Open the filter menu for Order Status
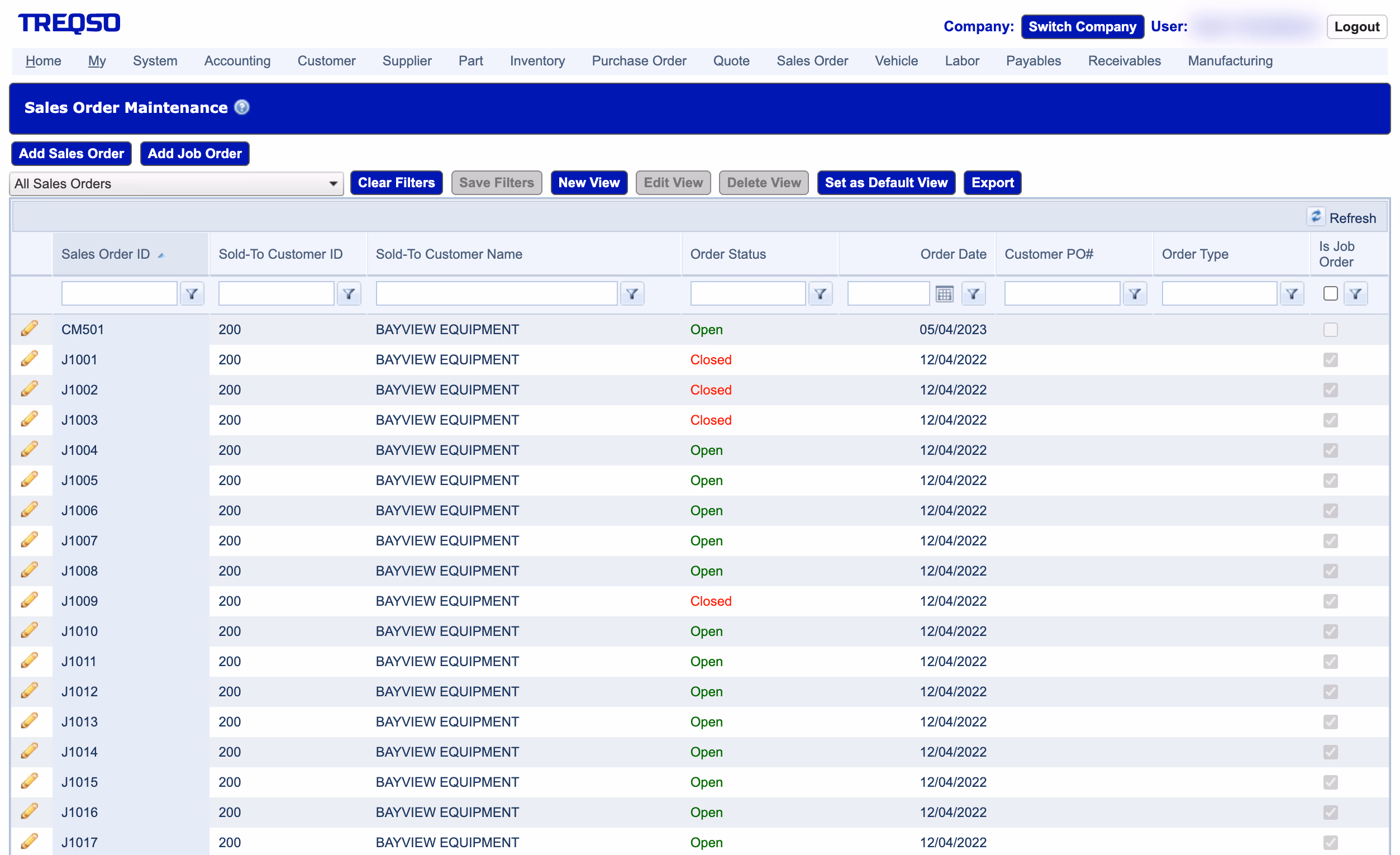The height and width of the screenshot is (855, 1400). [820, 294]
